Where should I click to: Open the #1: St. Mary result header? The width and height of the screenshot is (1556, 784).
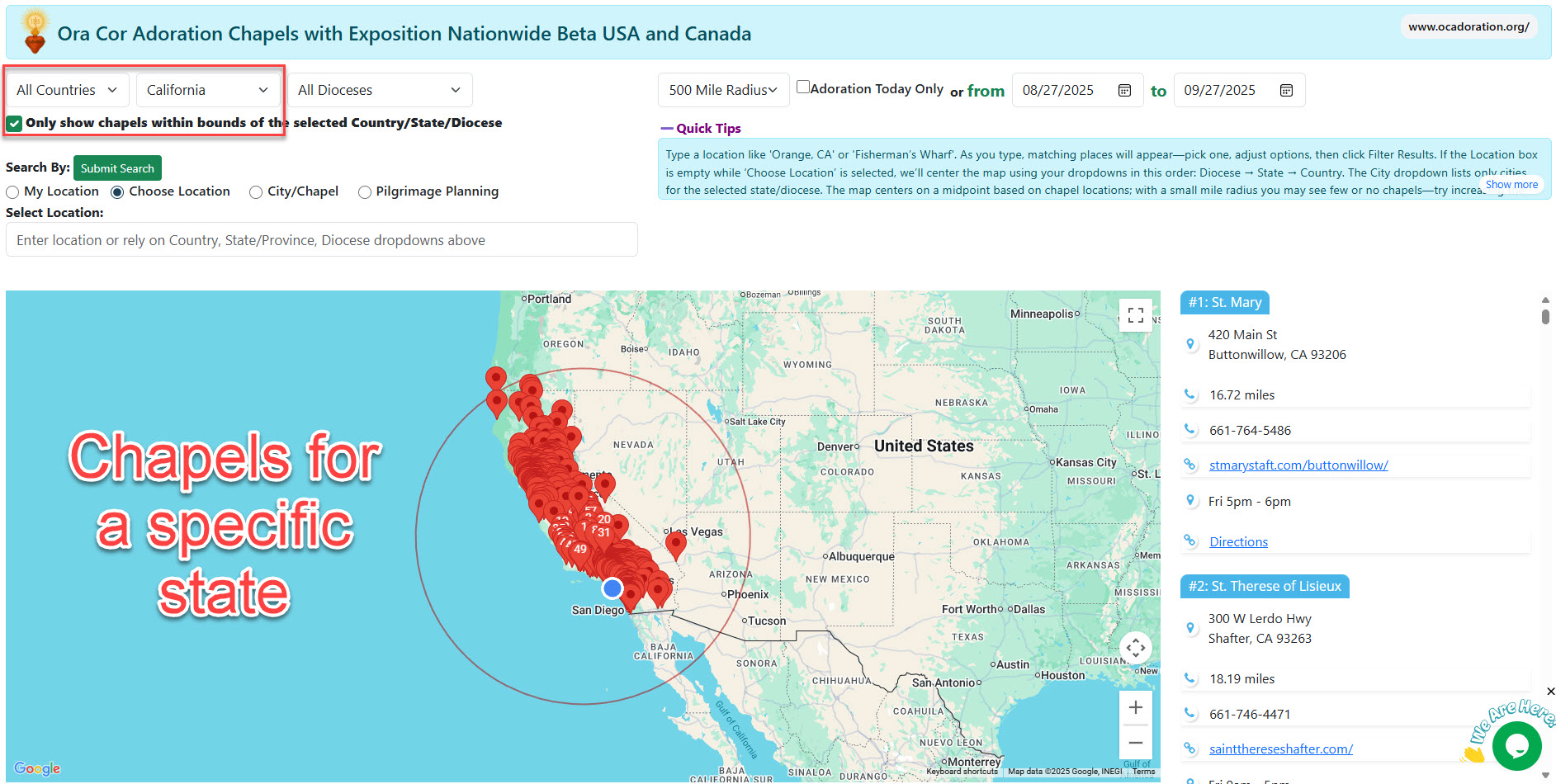[1225, 302]
